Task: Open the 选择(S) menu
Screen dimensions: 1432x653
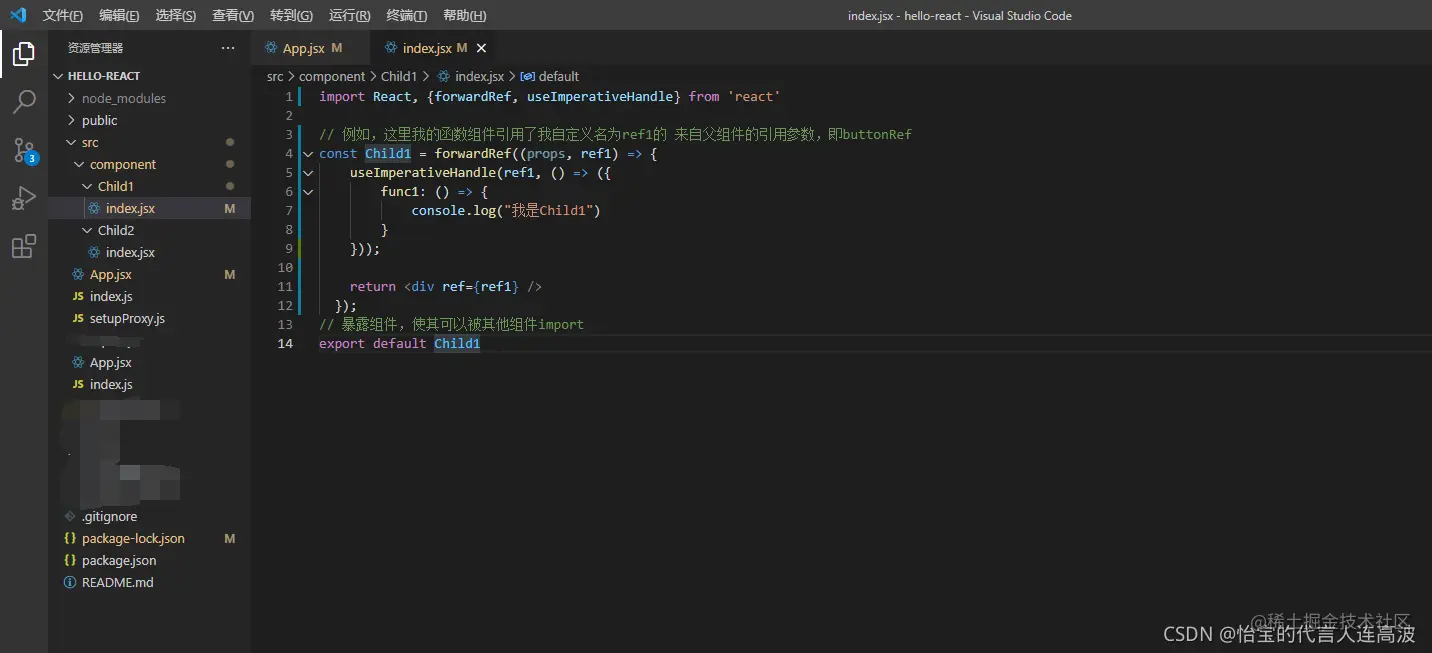Action: [176, 15]
